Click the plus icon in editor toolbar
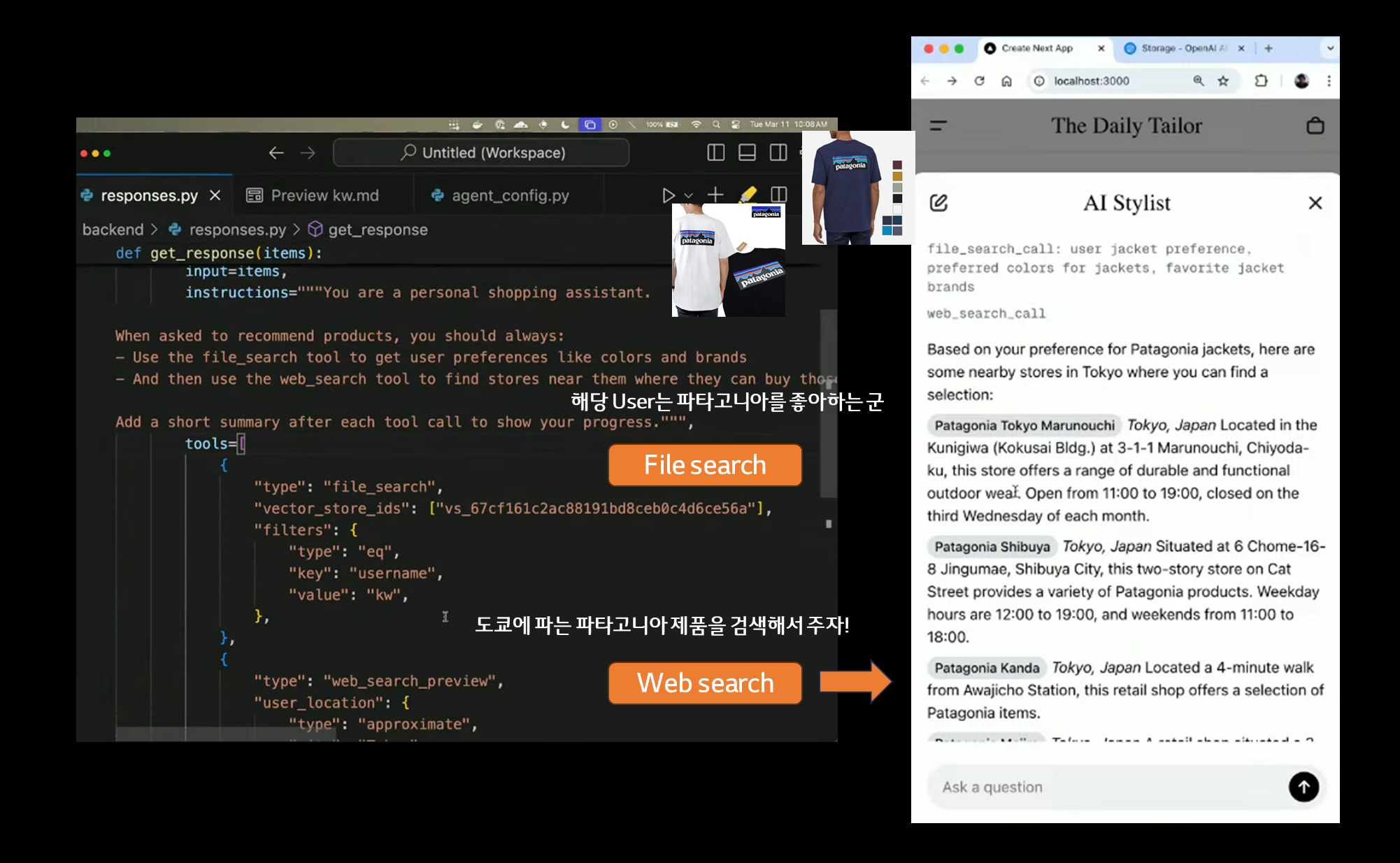 [x=715, y=194]
